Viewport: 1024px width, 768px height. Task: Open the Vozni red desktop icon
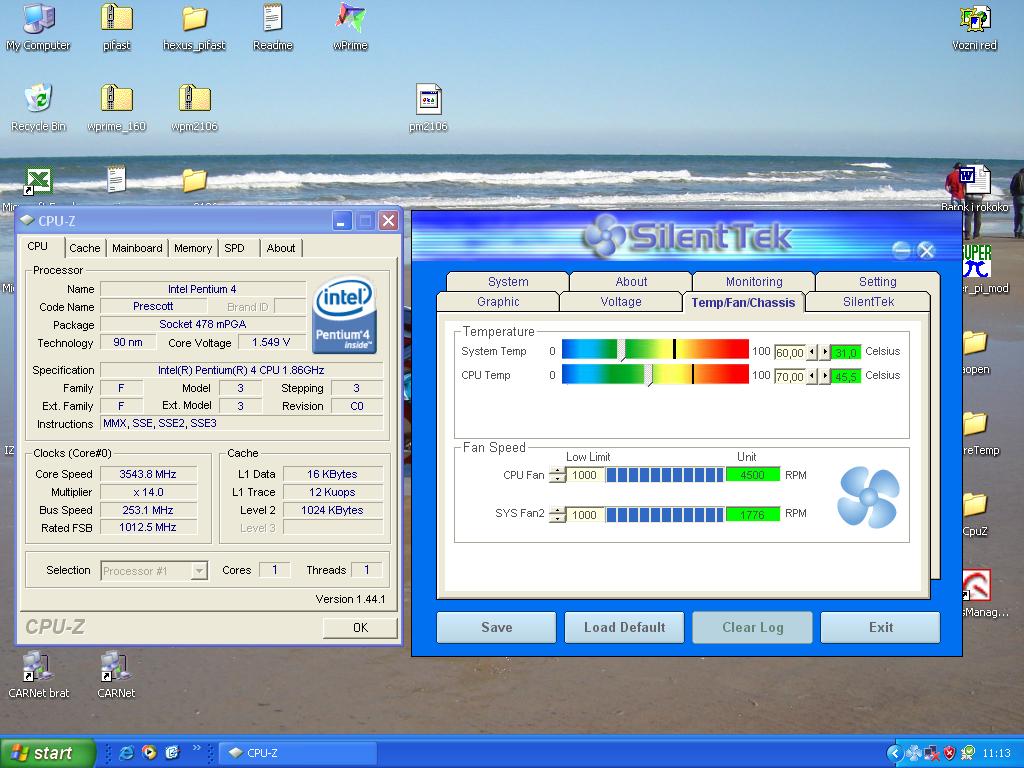(974, 27)
